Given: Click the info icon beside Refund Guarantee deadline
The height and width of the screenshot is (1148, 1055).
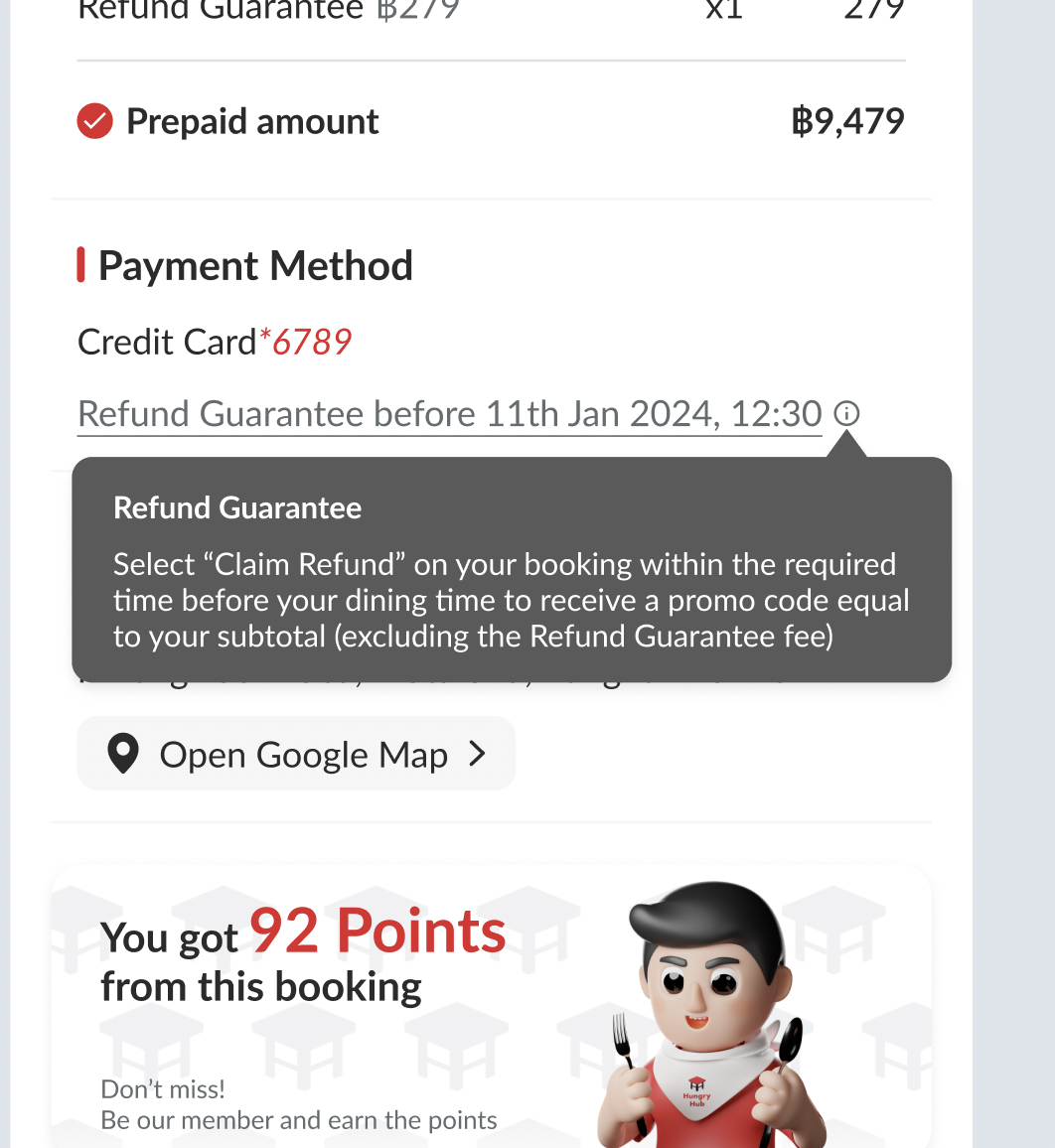Looking at the screenshot, I should (x=846, y=413).
